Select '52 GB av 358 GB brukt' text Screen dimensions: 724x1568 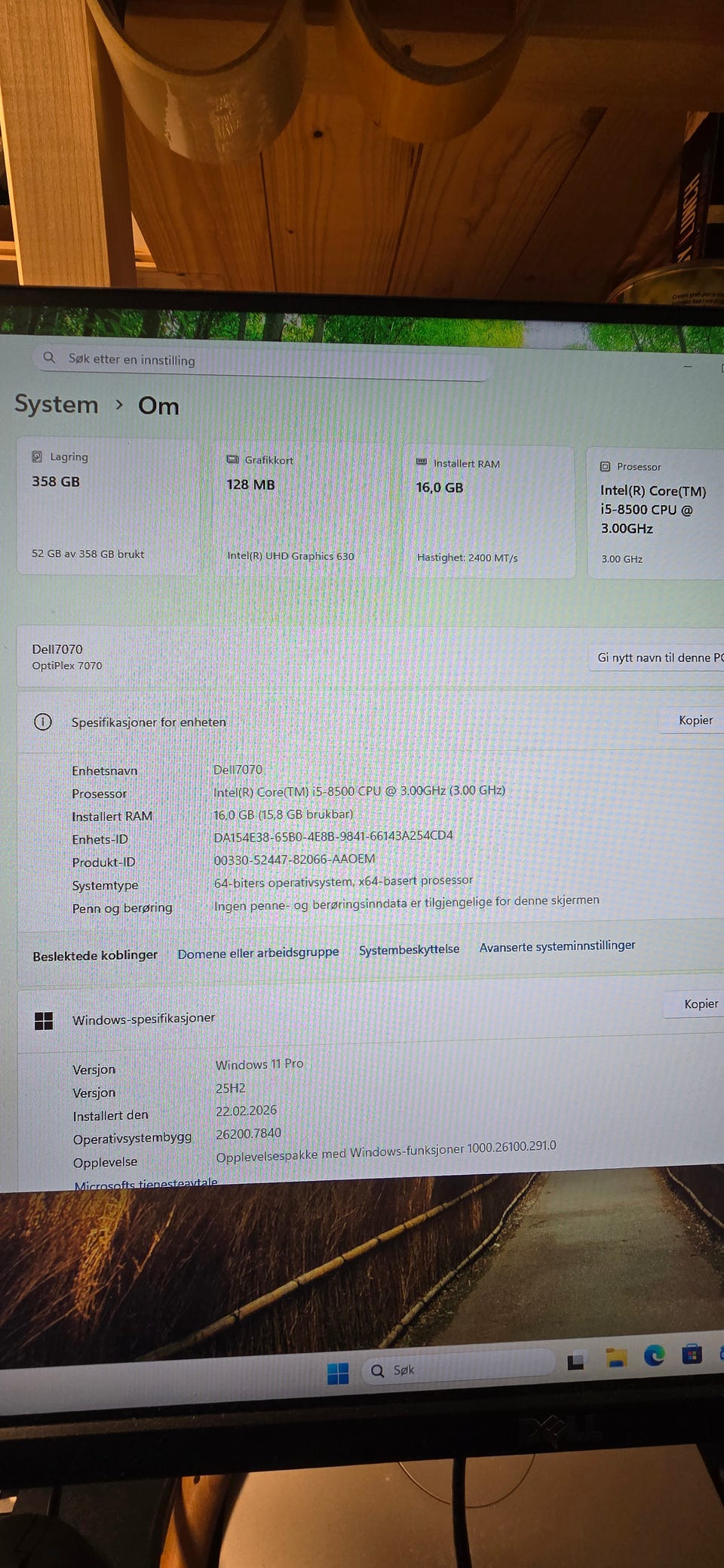click(87, 553)
